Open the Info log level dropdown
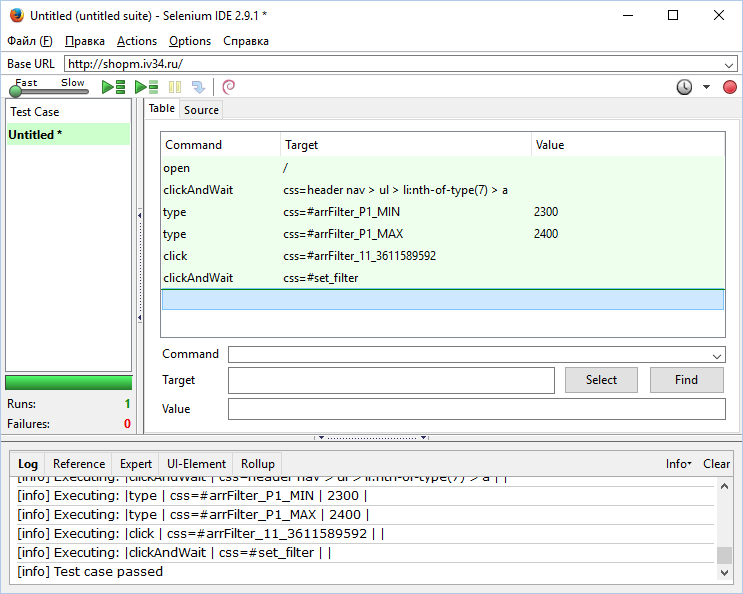Image resolution: width=743 pixels, height=594 pixels. click(x=679, y=464)
